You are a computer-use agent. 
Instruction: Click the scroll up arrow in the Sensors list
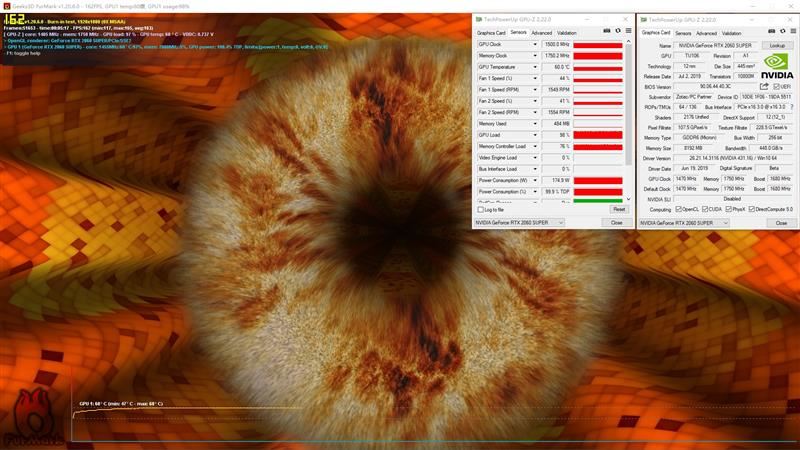(629, 41)
